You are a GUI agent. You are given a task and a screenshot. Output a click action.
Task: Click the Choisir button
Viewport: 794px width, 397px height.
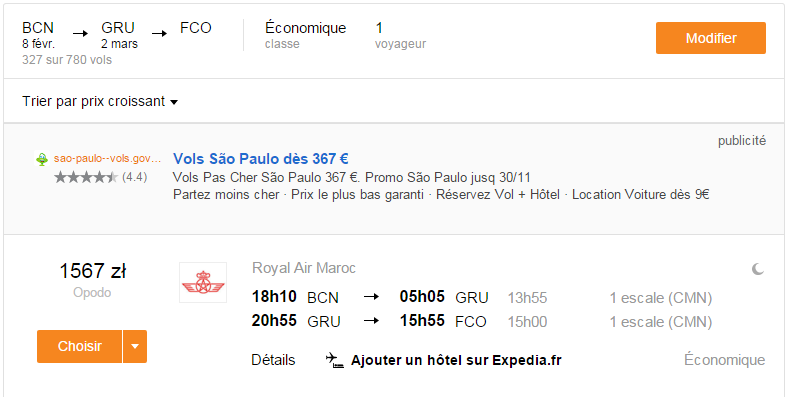[80, 346]
